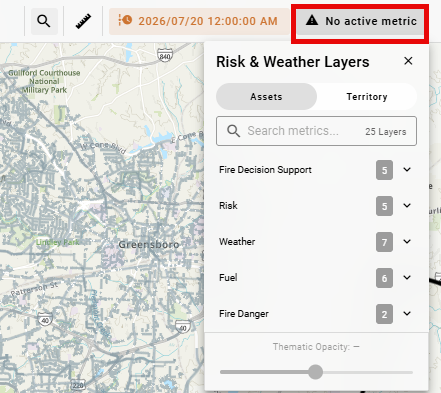The width and height of the screenshot is (441, 393).
Task: Click the No active metric button
Action: point(360,21)
